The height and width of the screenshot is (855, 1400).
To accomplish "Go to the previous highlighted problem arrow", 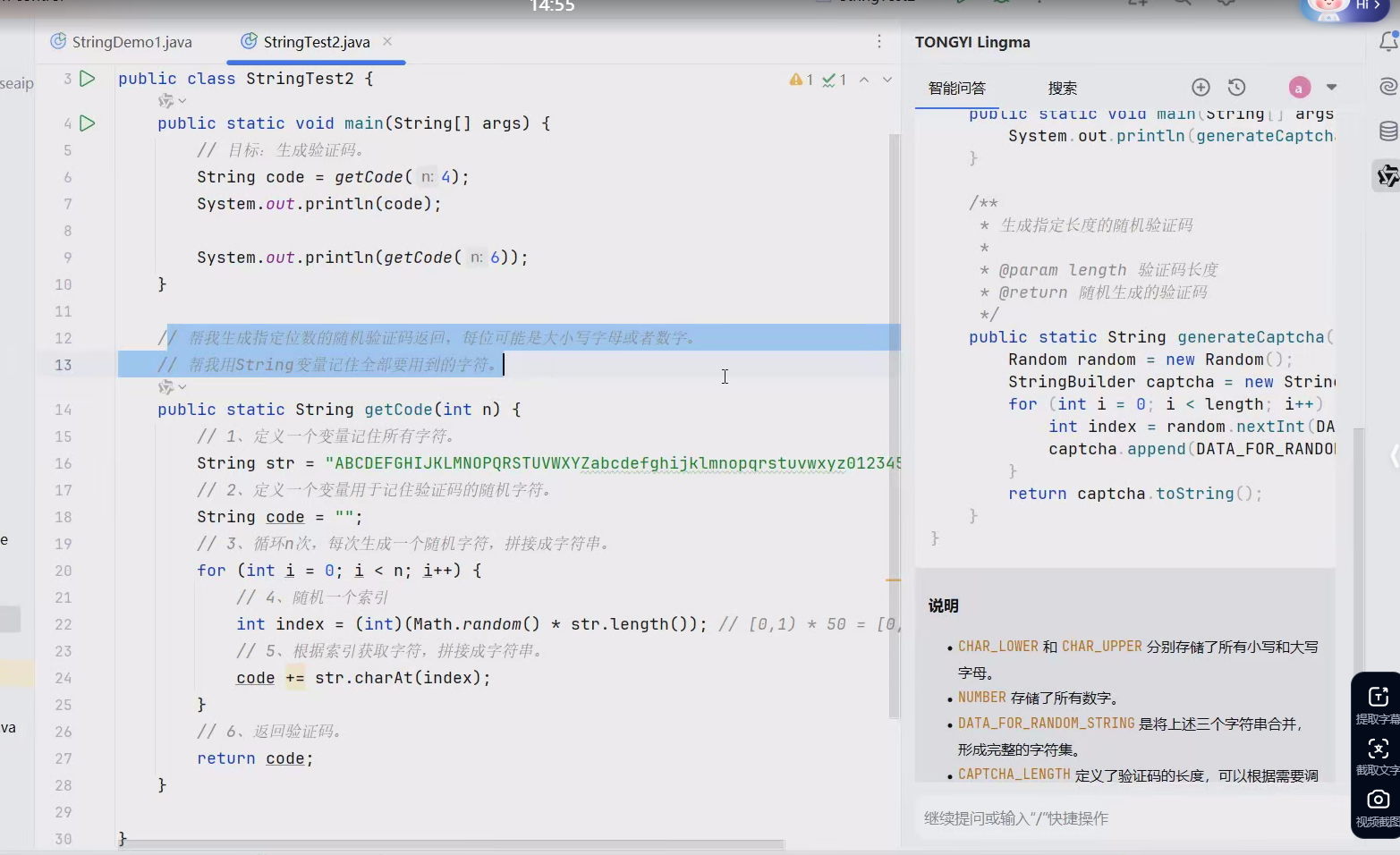I will [864, 80].
